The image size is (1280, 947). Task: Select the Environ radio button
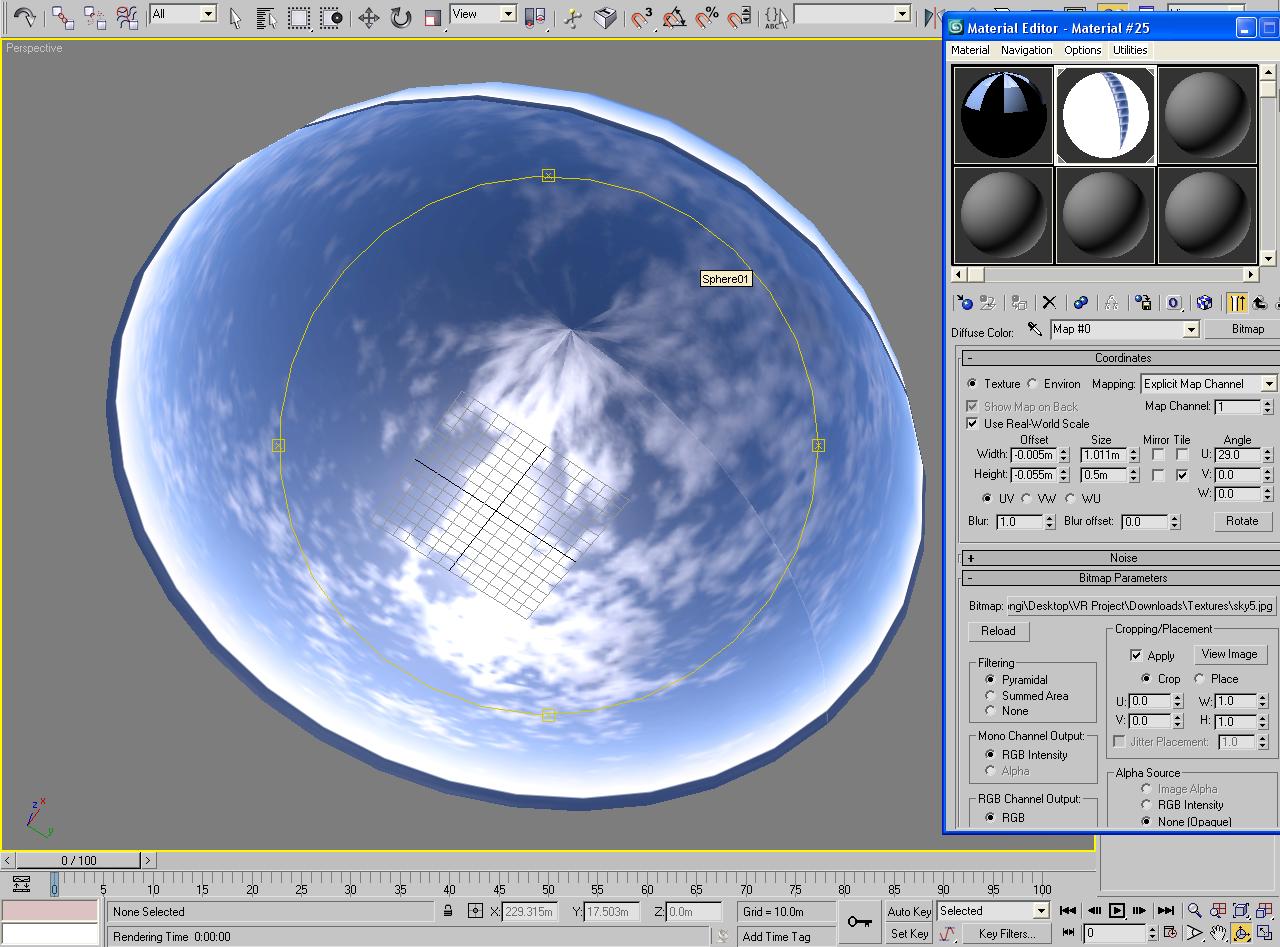(x=1032, y=384)
